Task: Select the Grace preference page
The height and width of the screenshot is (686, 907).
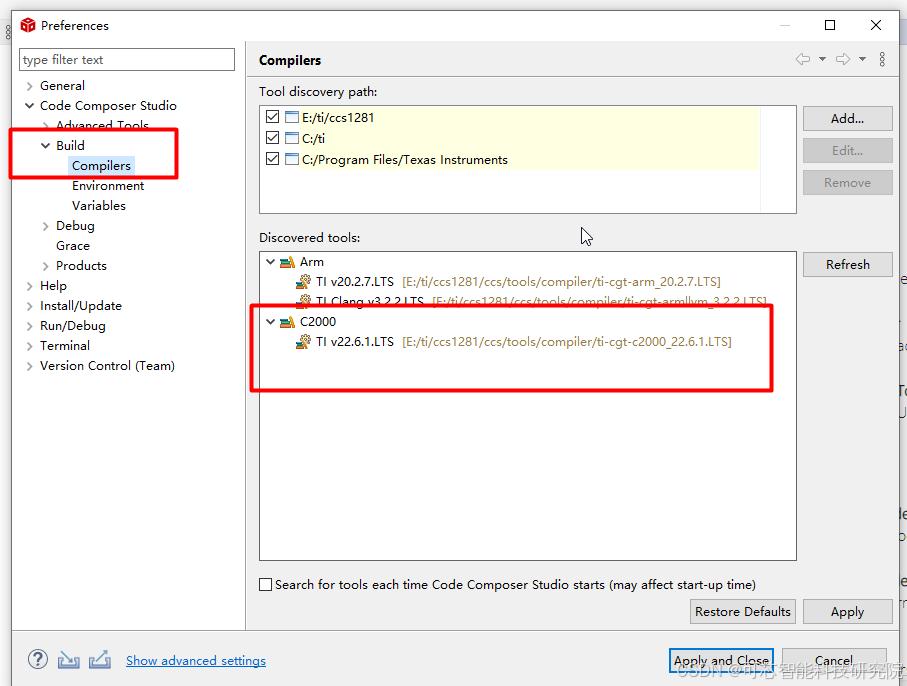Action: (x=73, y=246)
